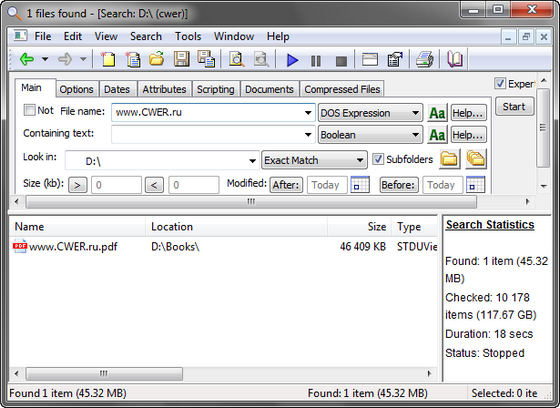560x408 pixels.
Task: Pause the search with pause icon
Action: (x=316, y=61)
